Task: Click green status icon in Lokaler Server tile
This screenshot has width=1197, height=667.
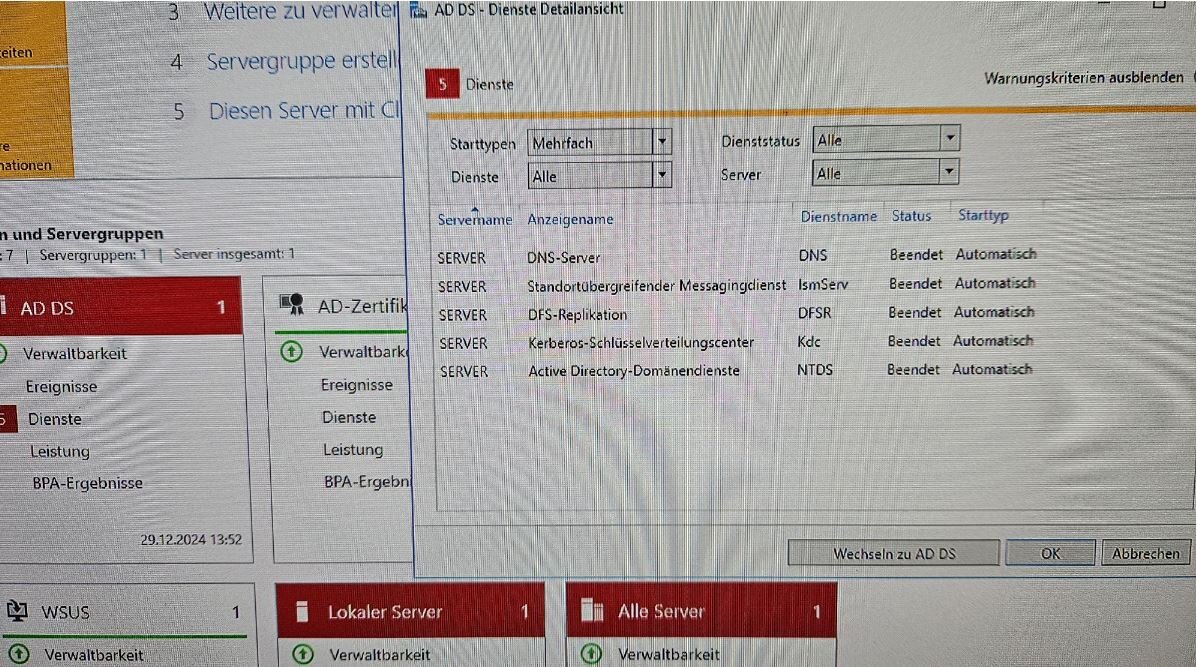Action: 303,654
